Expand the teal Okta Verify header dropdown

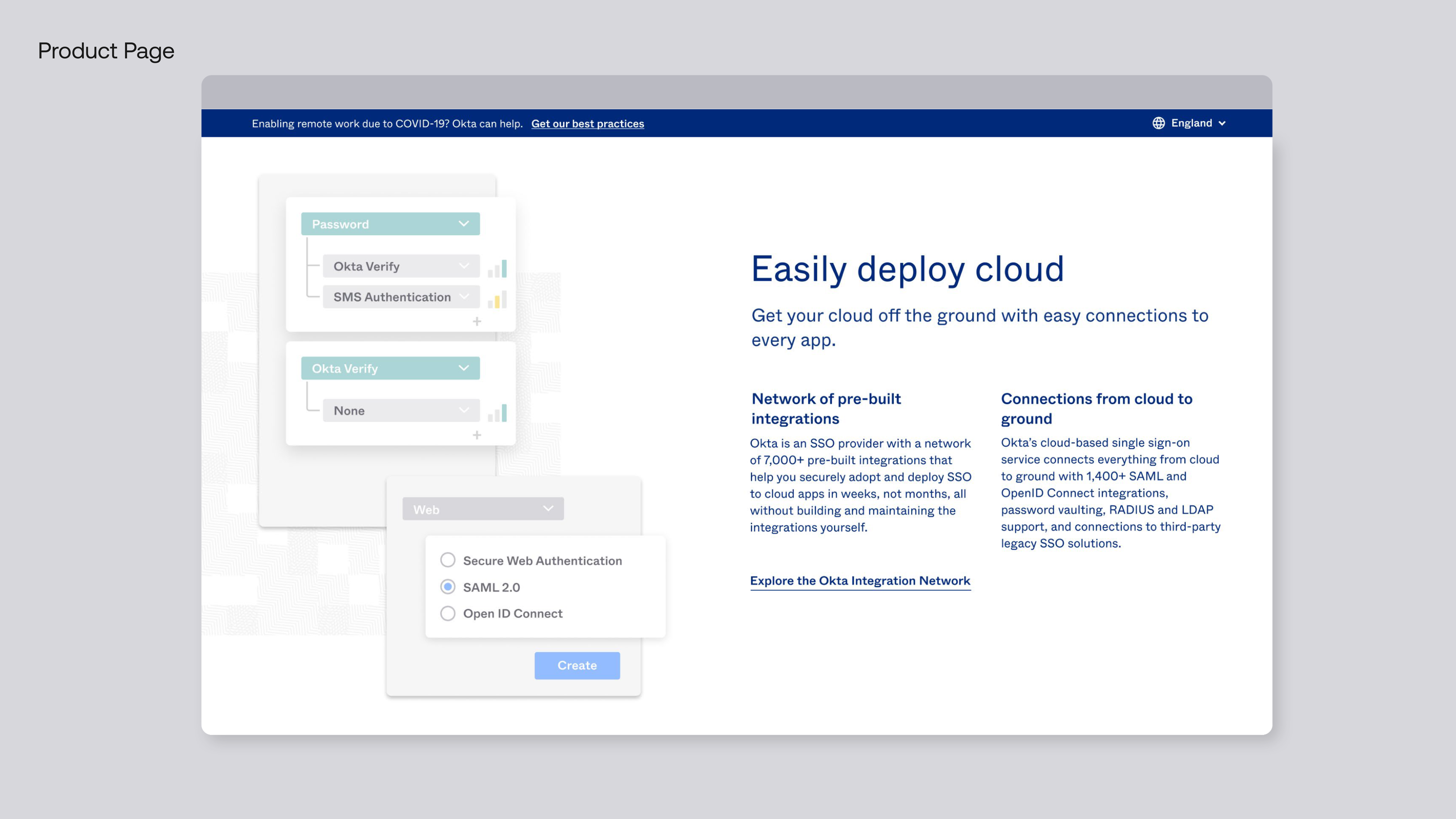tap(391, 368)
